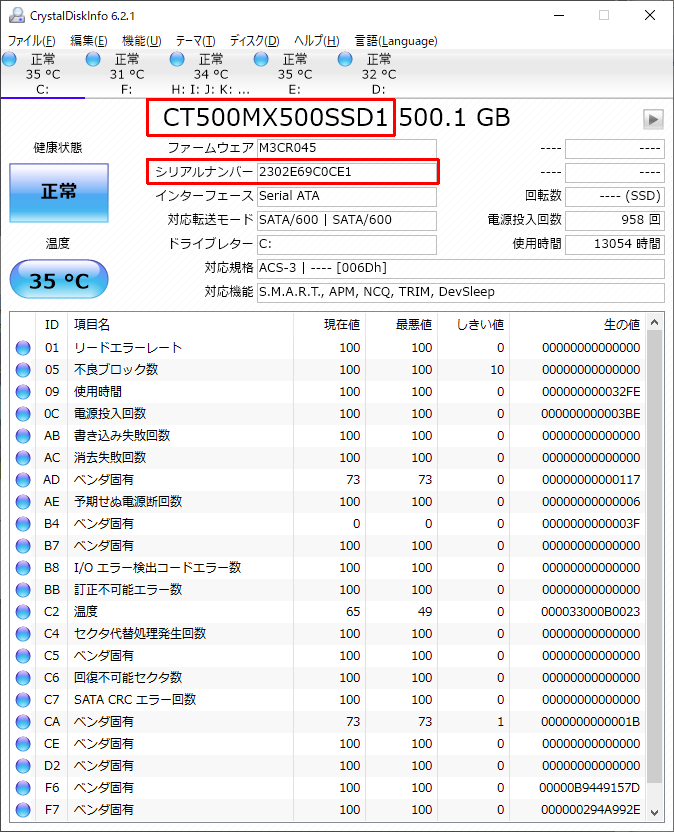Click status dot for AD ベンダ固有
This screenshot has width=674, height=832.
point(23,480)
